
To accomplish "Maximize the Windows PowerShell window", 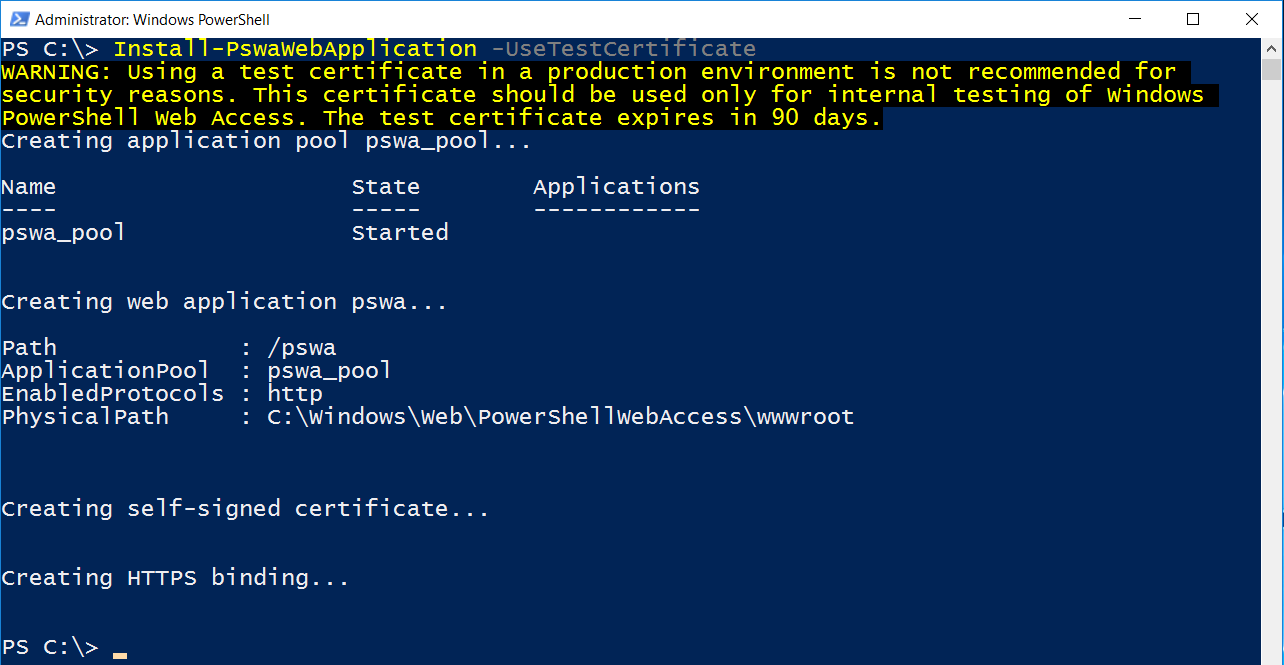I will [1192, 19].
